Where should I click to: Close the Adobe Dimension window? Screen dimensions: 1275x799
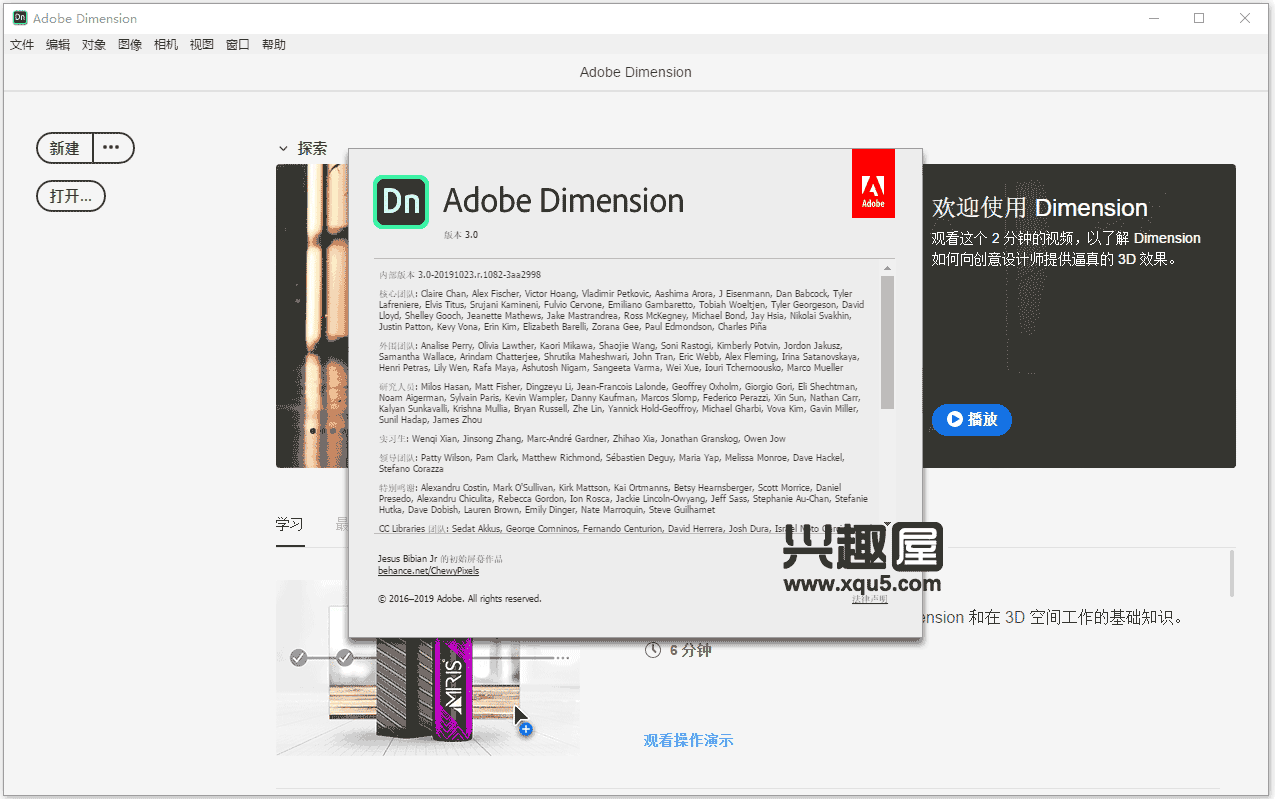pyautogui.click(x=1245, y=18)
